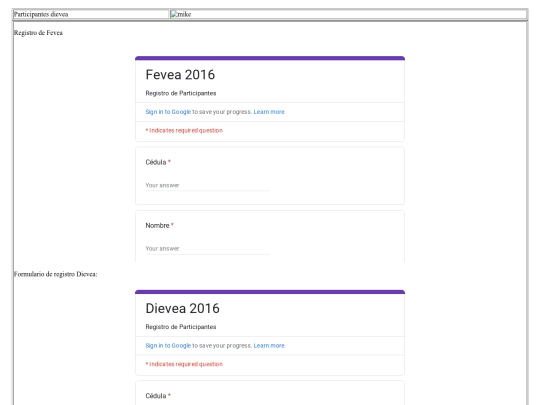Image resolution: width=540 pixels, height=405 pixels.
Task: Click the broken mike image
Action: 181,14
